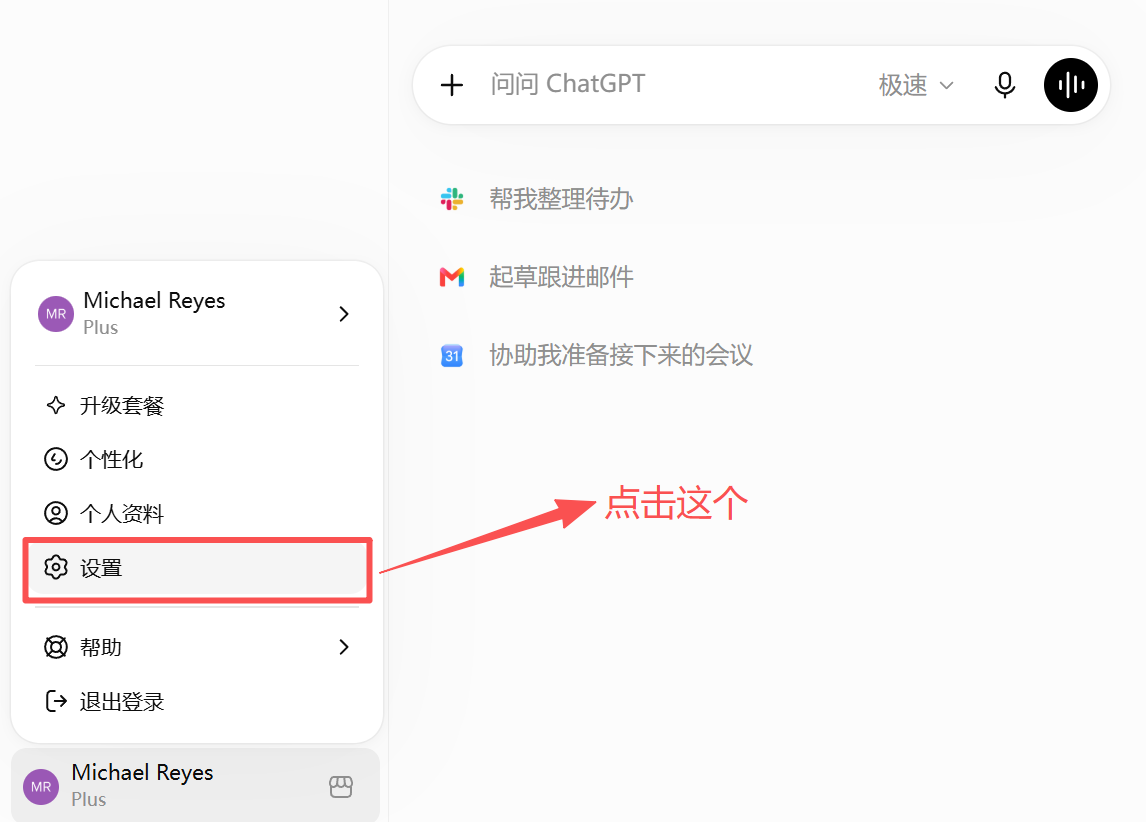Click the logout arrow icon beside 退出登录

(56, 701)
